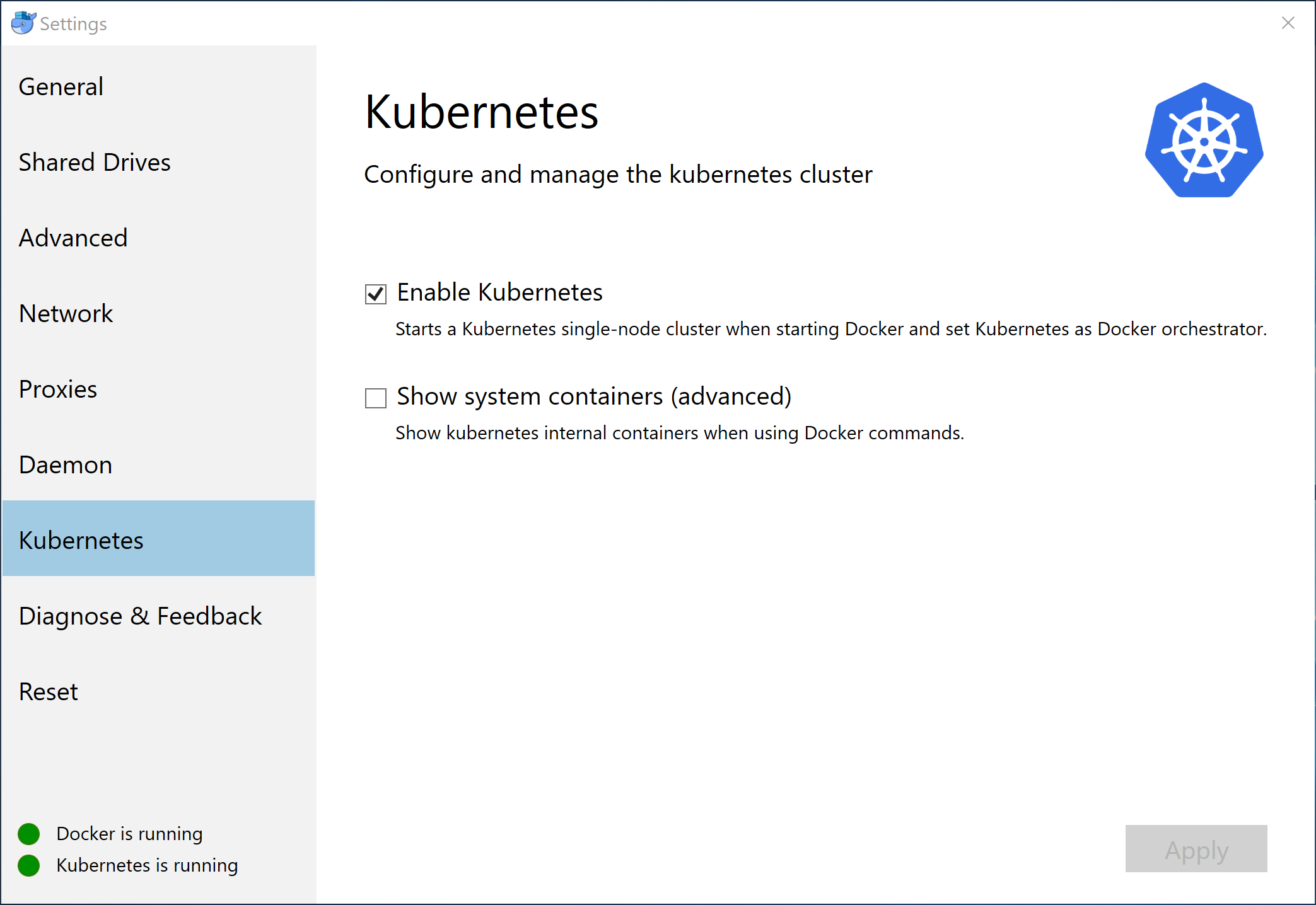The image size is (1316, 905).
Task: Toggle Kubernetes as Docker orchestrator off
Action: tap(375, 294)
